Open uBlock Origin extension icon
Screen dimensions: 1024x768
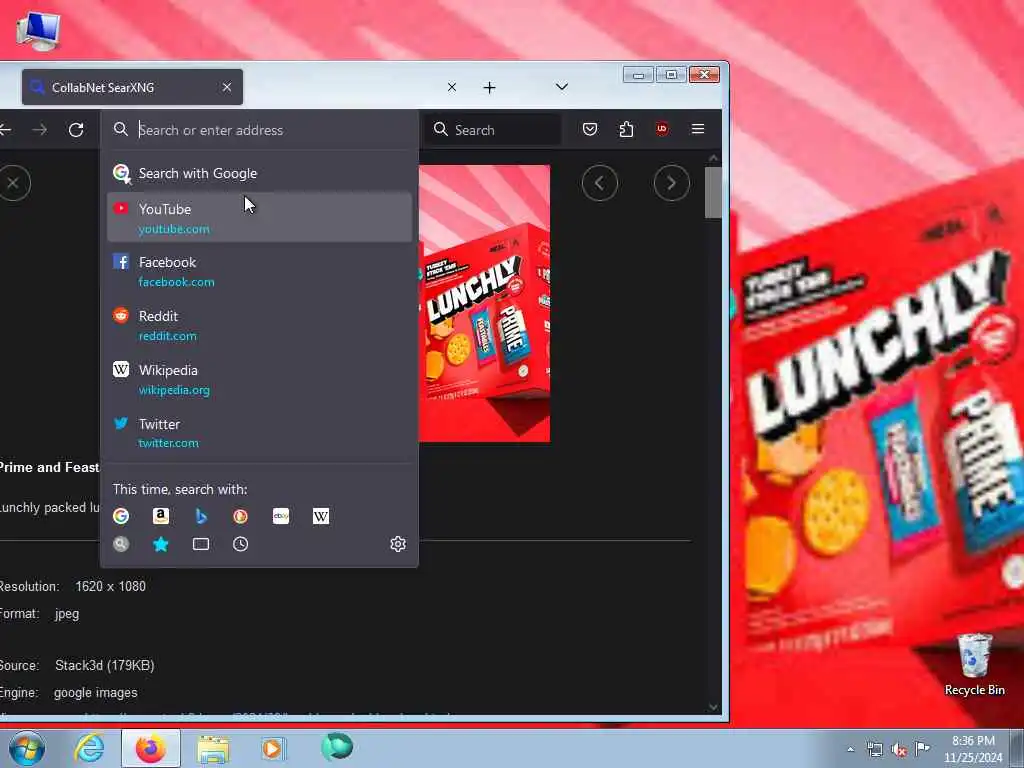662,129
